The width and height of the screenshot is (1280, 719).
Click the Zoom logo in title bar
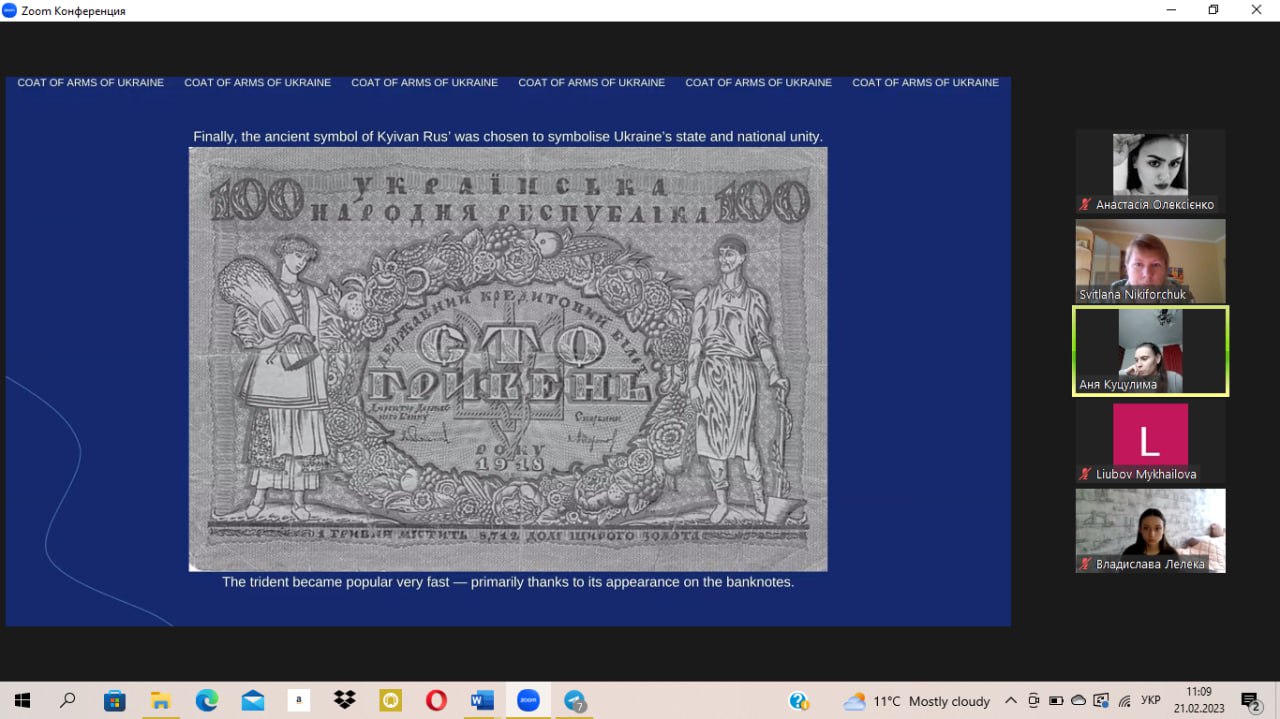click(10, 10)
